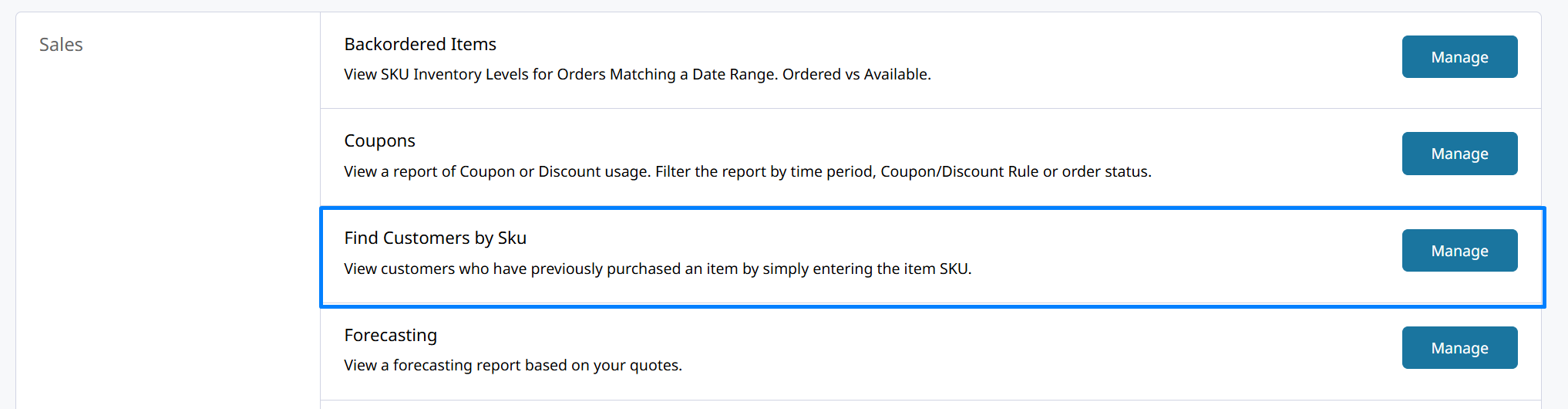This screenshot has width=1568, height=409.
Task: Click Manage for Backordered Items
Action: point(1459,57)
